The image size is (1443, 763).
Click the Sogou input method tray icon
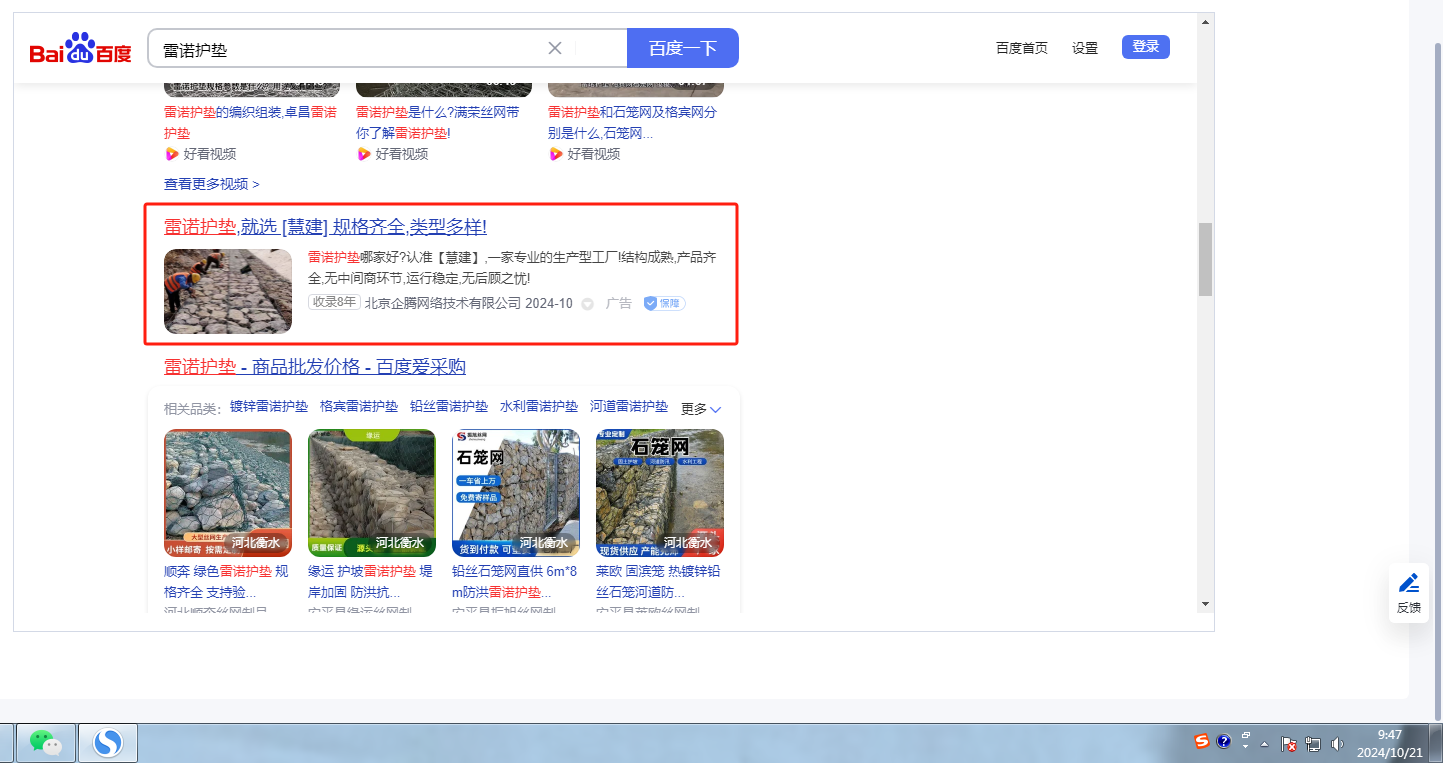pyautogui.click(x=1202, y=741)
